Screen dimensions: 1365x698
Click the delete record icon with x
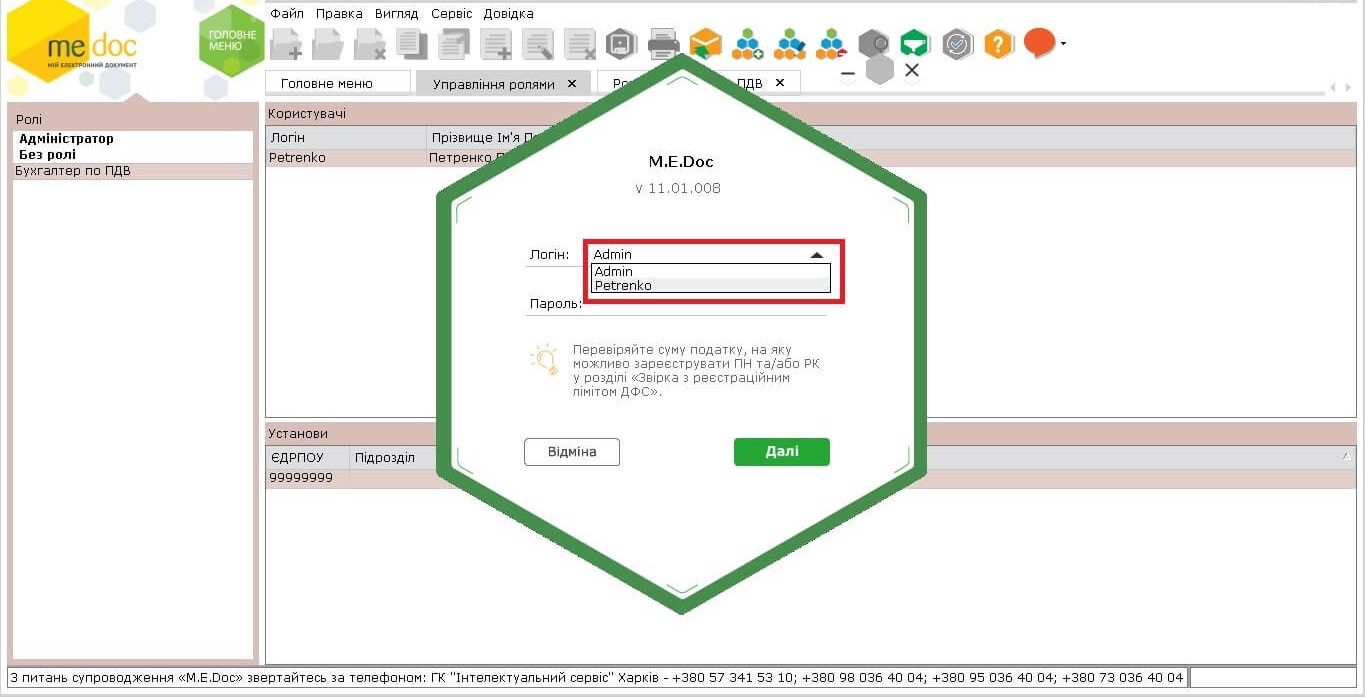pos(580,44)
